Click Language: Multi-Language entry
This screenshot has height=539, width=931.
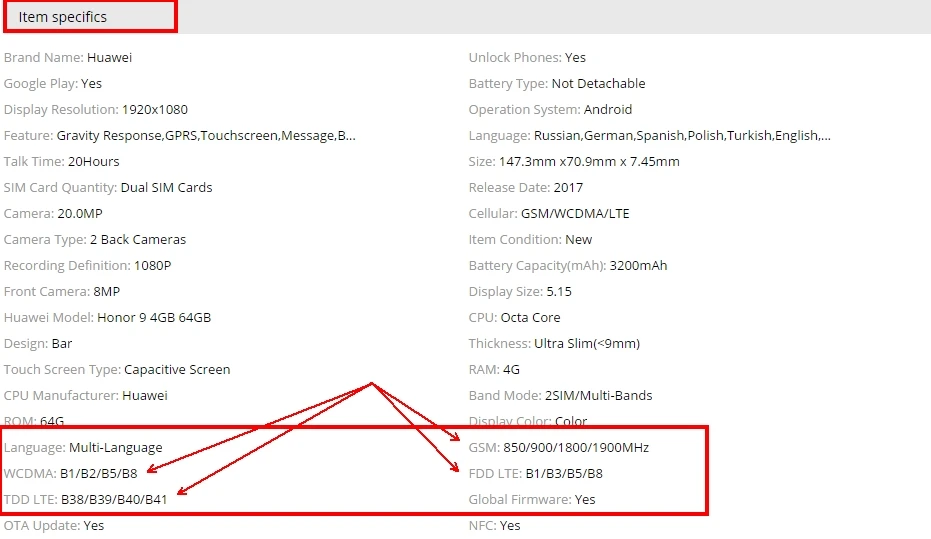[x=83, y=448]
